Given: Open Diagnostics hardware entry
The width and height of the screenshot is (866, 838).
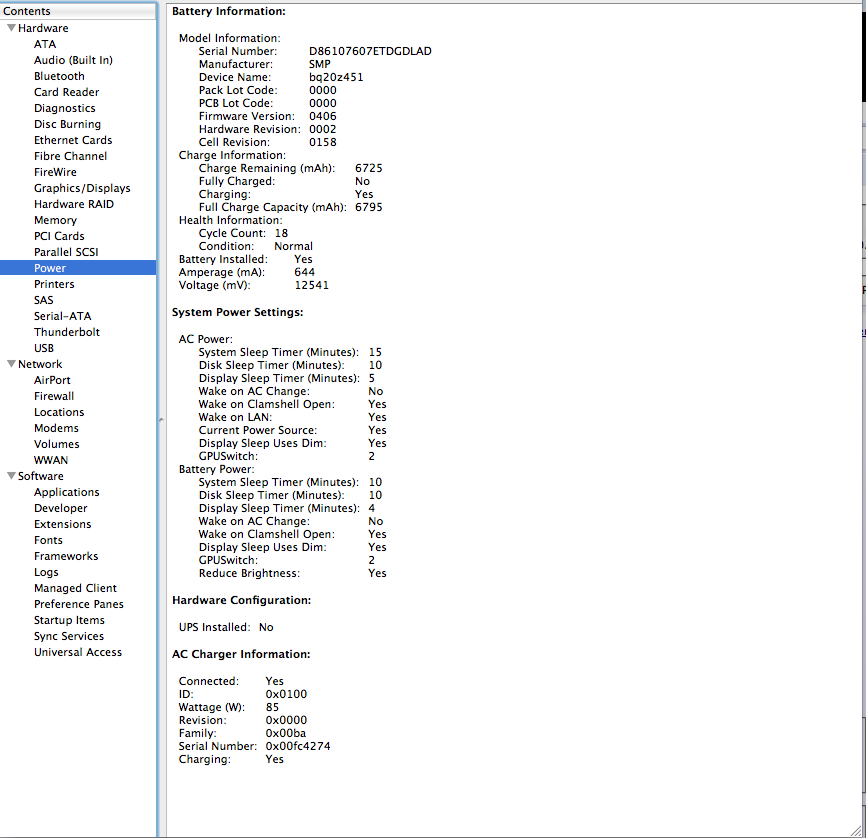Looking at the screenshot, I should (65, 108).
